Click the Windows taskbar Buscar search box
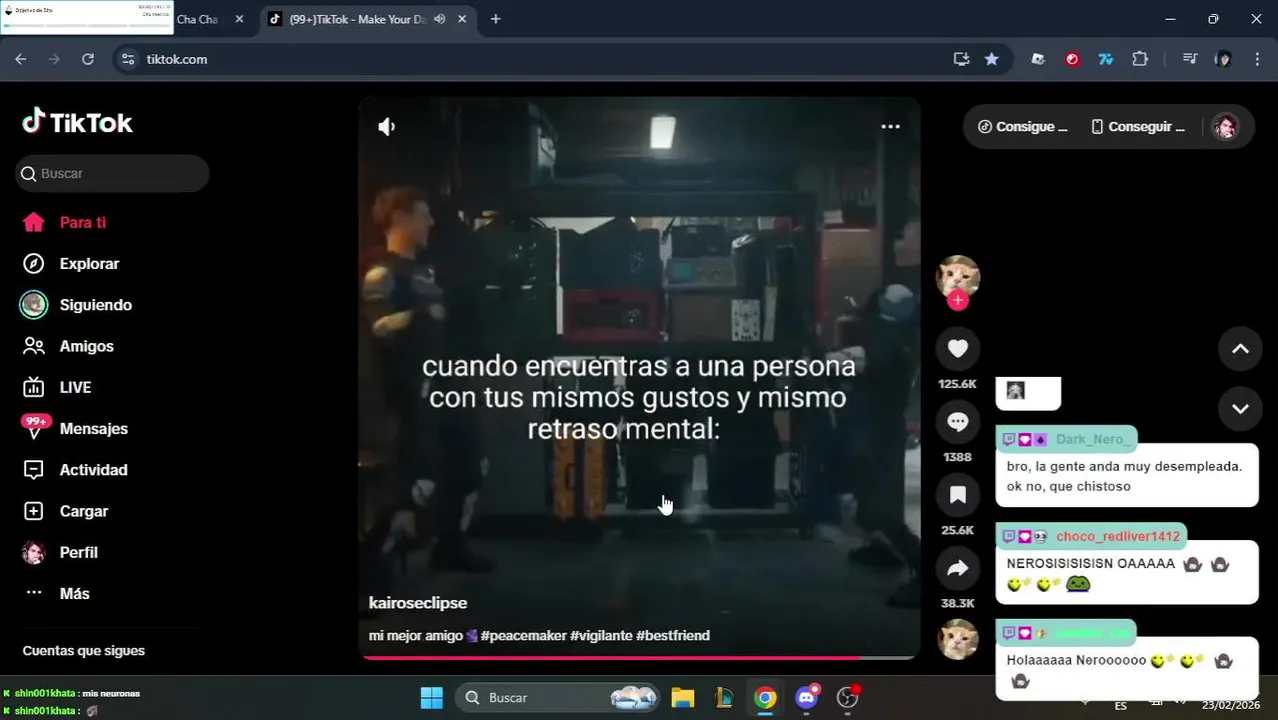This screenshot has height=720, width=1278. 558,698
